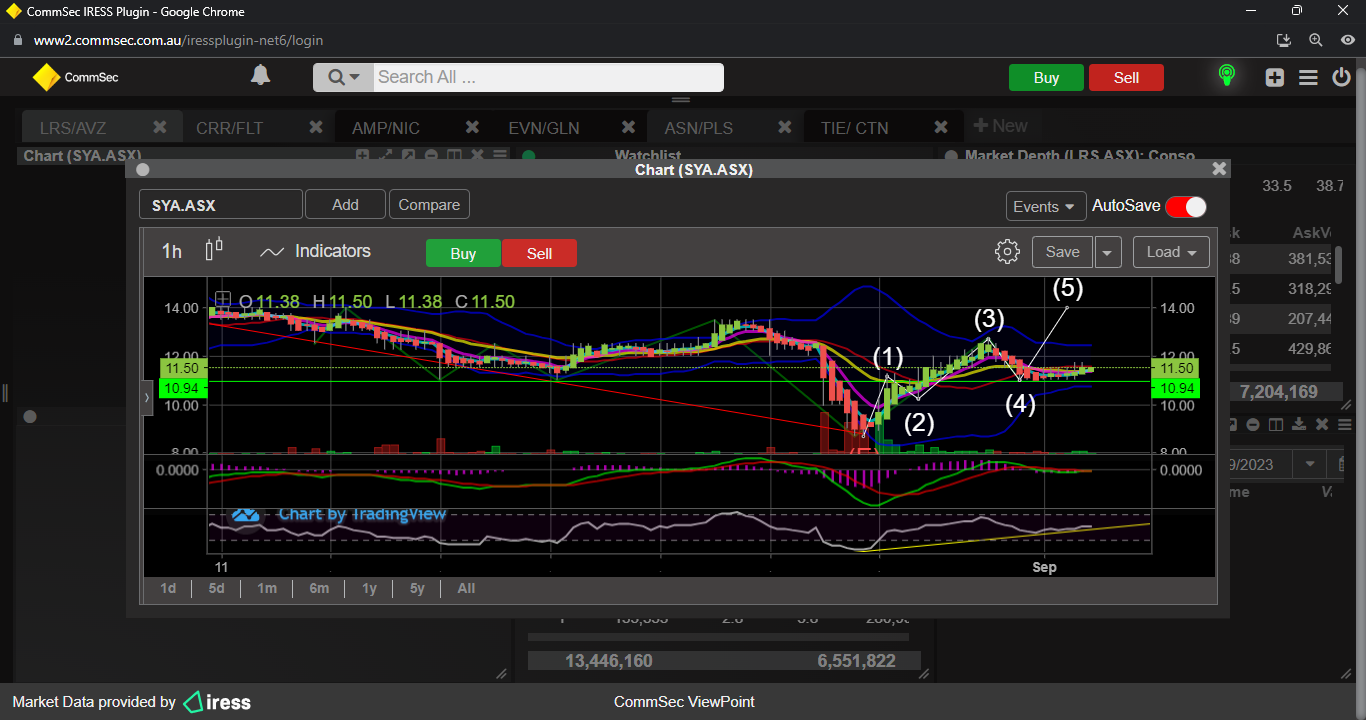Screen dimensions: 1366x720
Task: Select the 6m time range
Action: 319,588
